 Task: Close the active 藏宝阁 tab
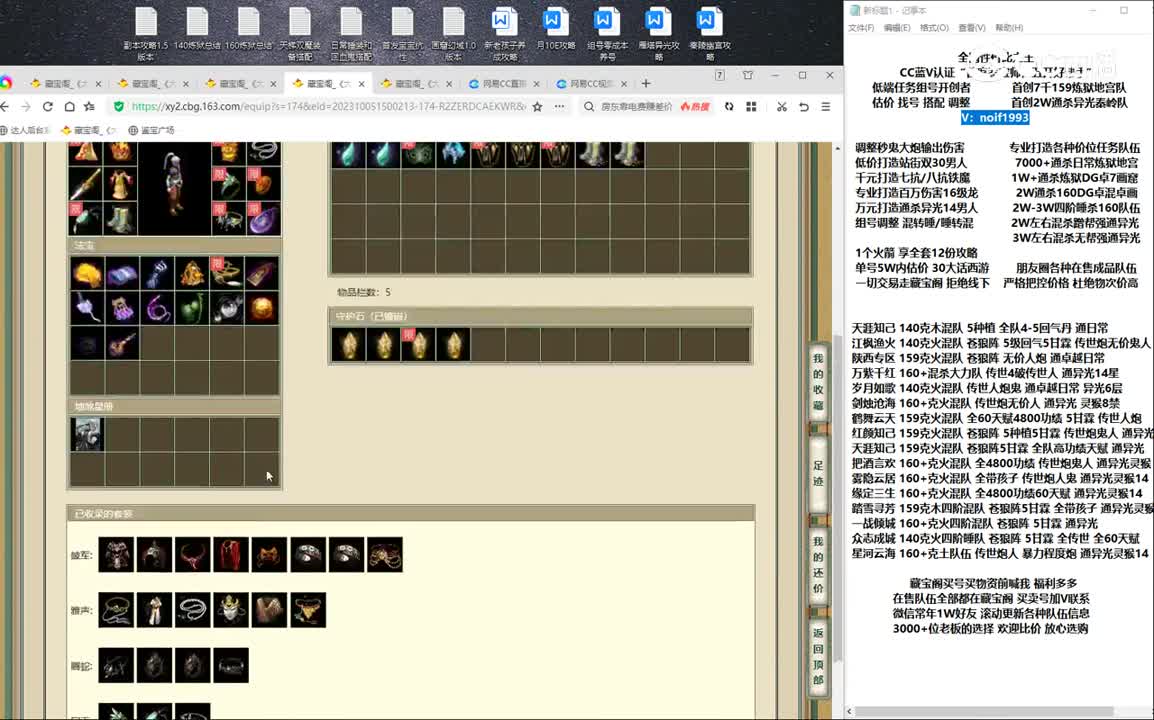click(361, 84)
